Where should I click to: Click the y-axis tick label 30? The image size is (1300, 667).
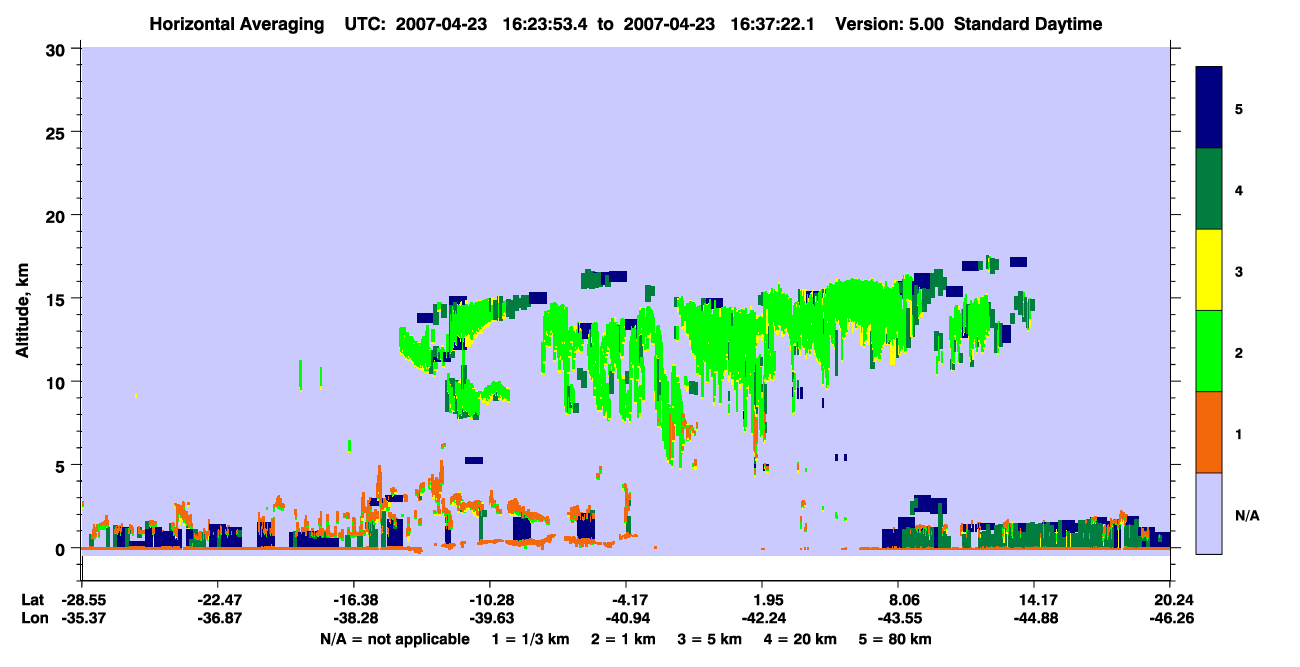[58, 49]
